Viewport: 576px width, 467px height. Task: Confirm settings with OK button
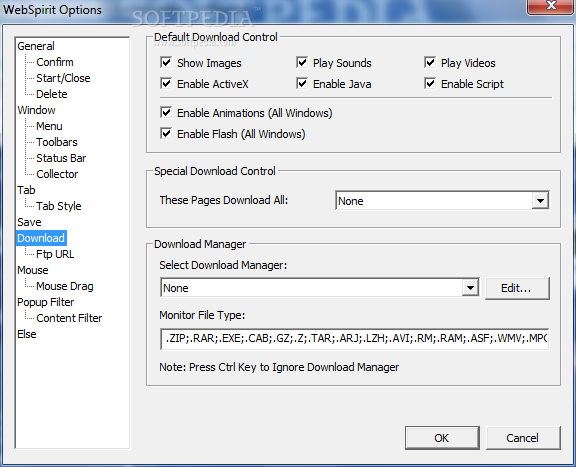(442, 438)
